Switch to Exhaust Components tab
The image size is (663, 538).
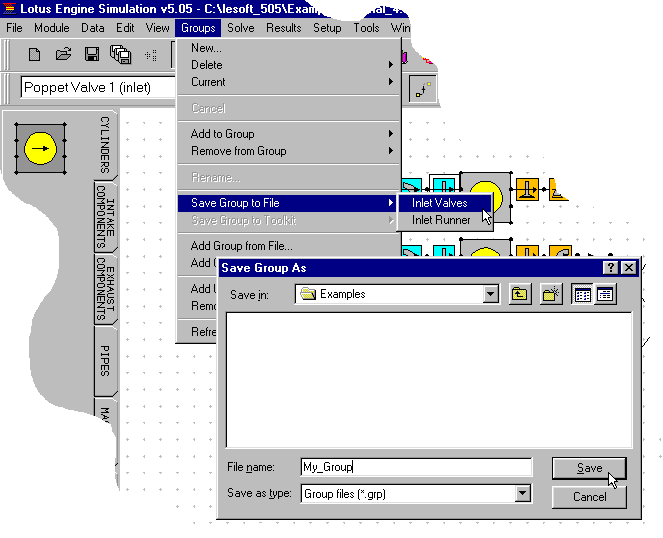pyautogui.click(x=105, y=288)
